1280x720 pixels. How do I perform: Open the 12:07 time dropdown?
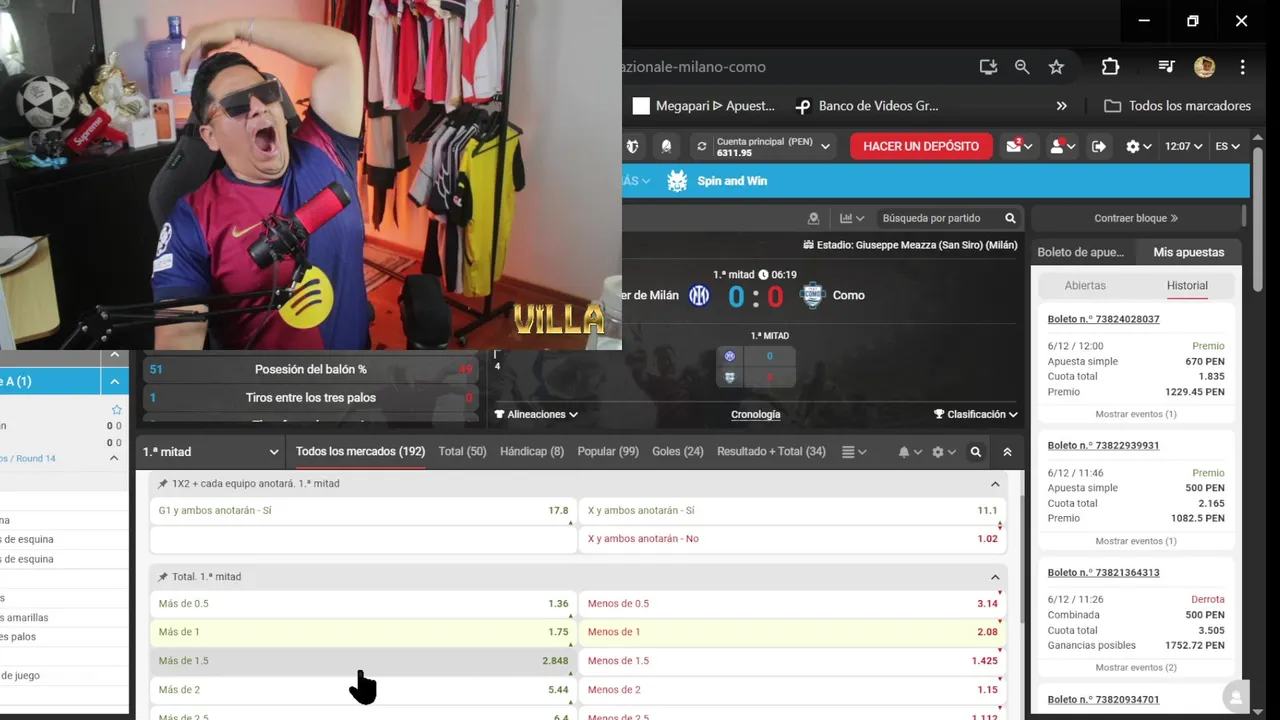[1183, 146]
